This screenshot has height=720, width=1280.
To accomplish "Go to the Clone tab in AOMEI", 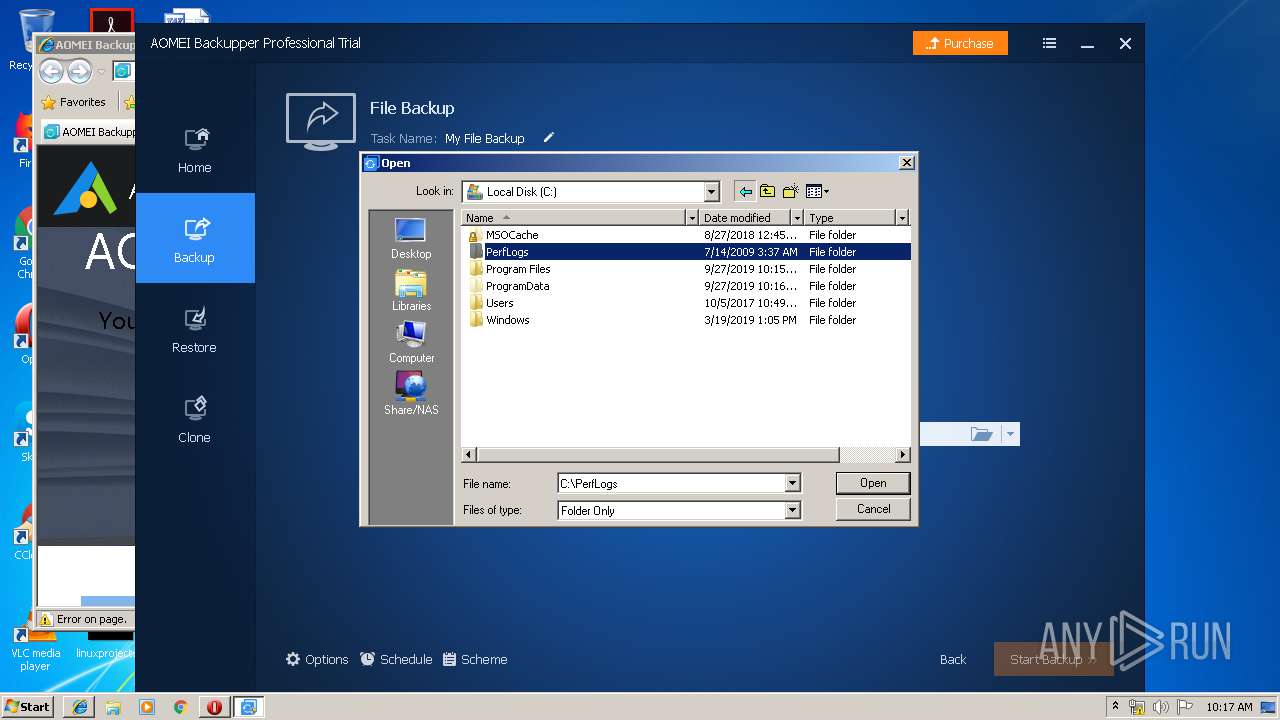I will coord(195,418).
